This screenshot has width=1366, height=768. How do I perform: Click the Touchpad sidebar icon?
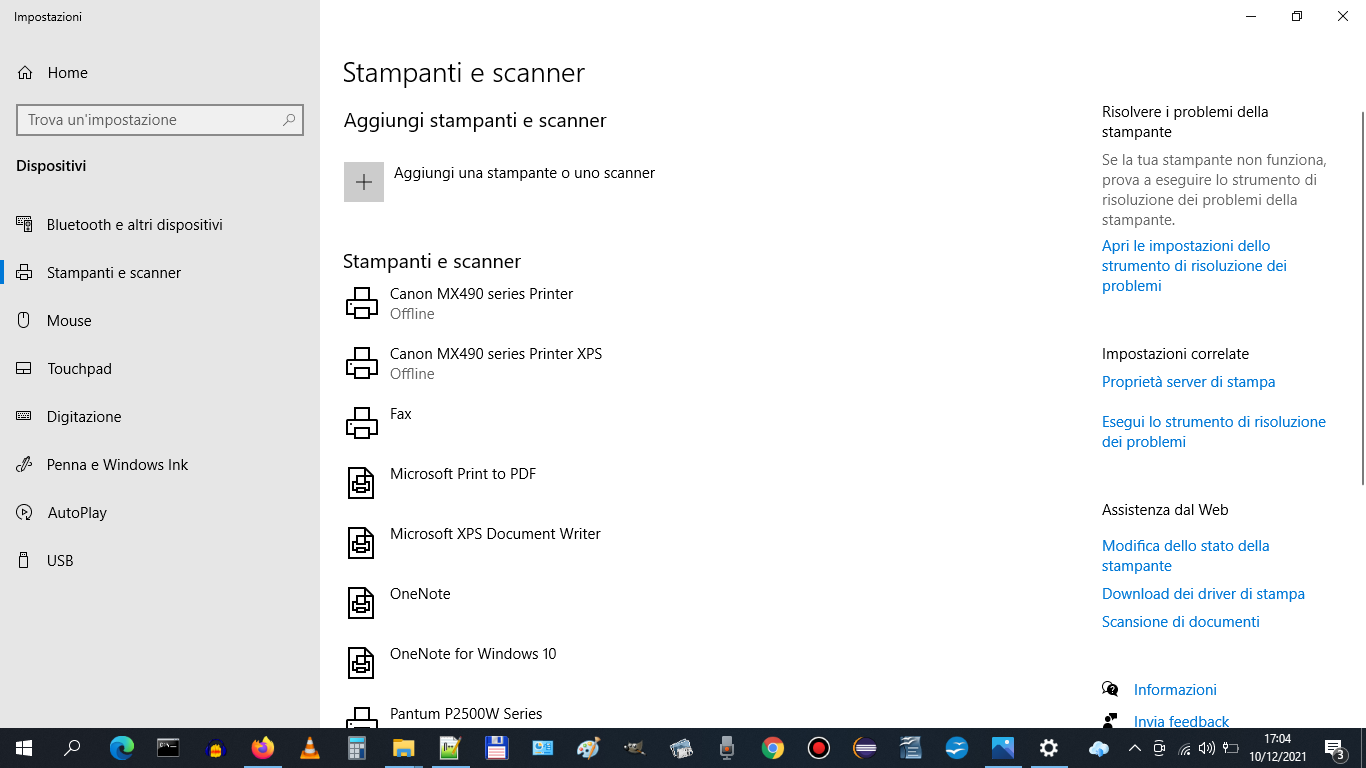(x=24, y=369)
